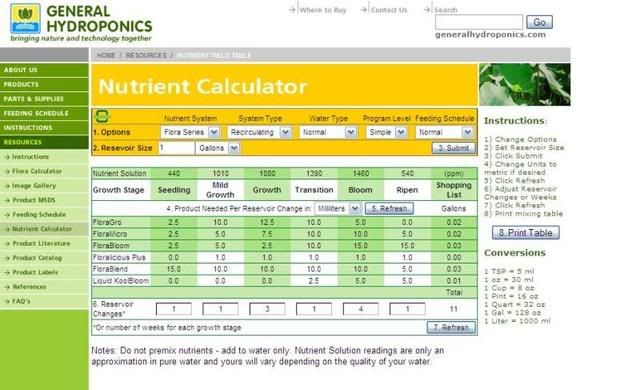Click the Contact Us link
Viewport: 640px width, 390px height.
[389, 10]
